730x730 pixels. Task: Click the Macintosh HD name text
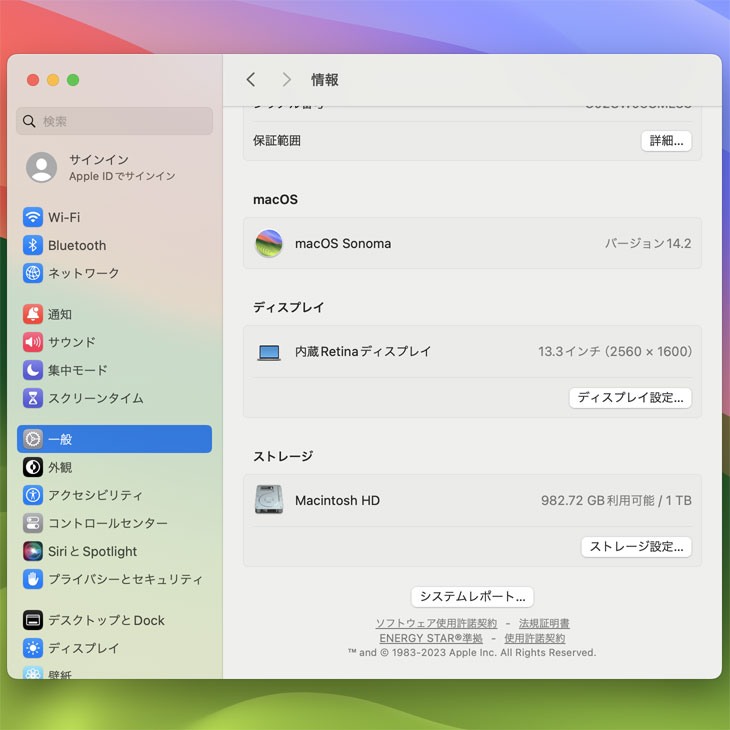tap(337, 500)
